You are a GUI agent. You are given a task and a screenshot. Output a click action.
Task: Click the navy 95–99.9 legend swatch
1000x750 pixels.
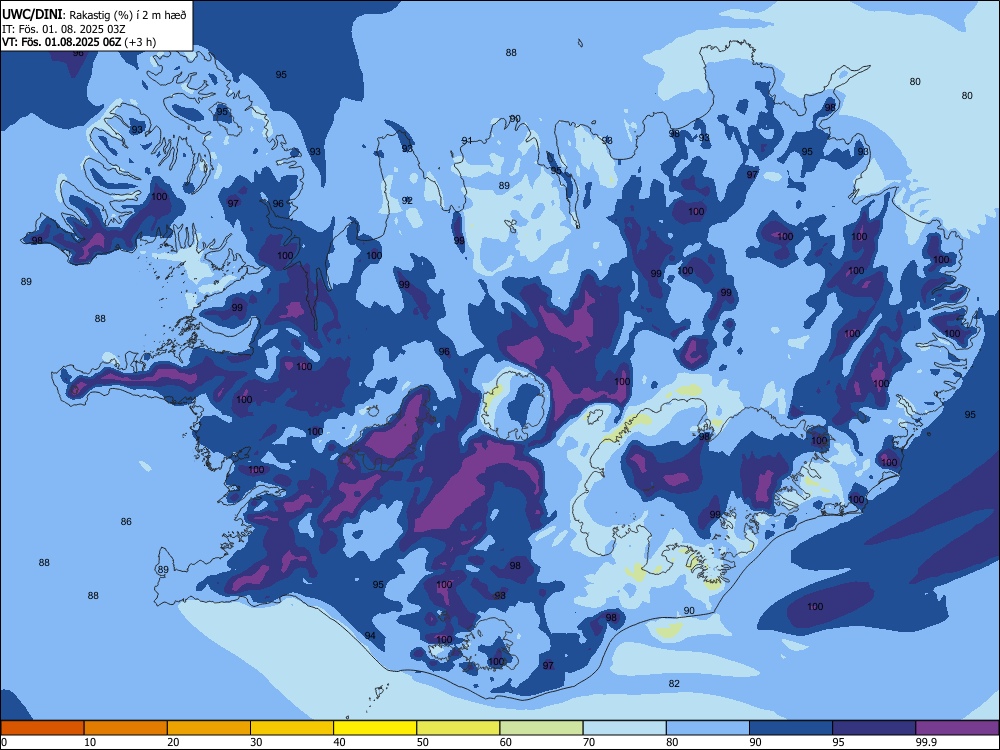pos(874,728)
